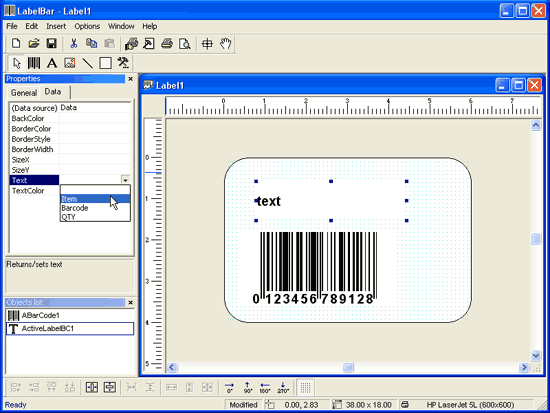Open the Options menu
Image resolution: width=550 pixels, height=413 pixels.
[87, 26]
